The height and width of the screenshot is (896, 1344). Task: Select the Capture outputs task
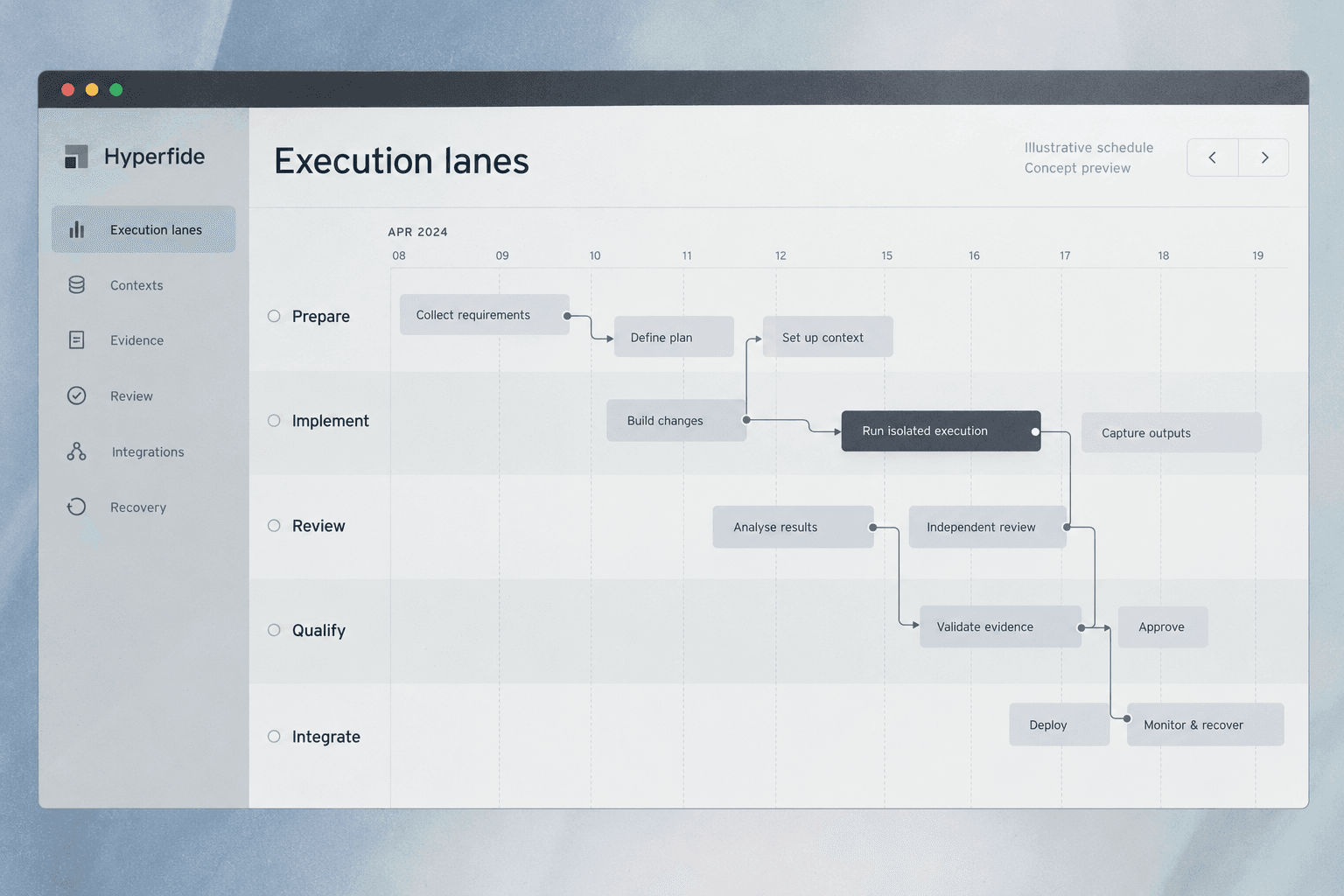pyautogui.click(x=1172, y=432)
